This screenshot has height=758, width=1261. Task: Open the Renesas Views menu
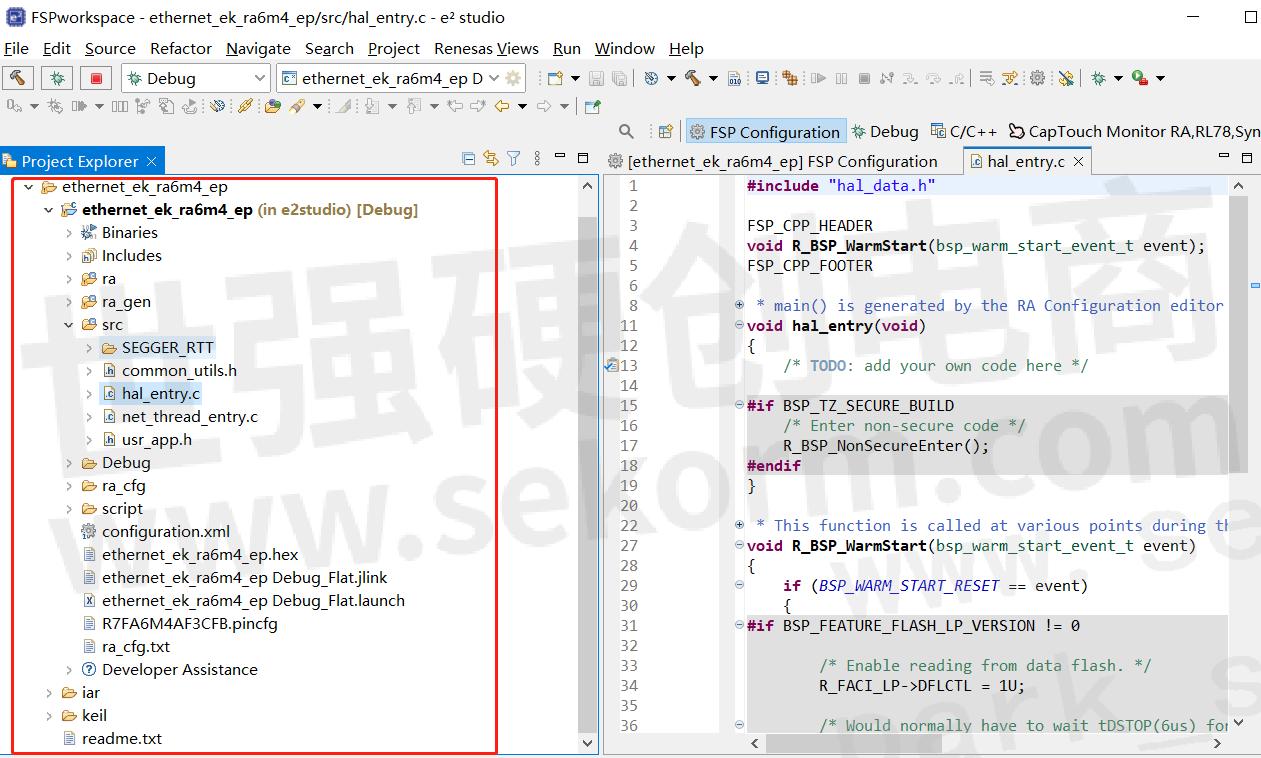pos(486,48)
